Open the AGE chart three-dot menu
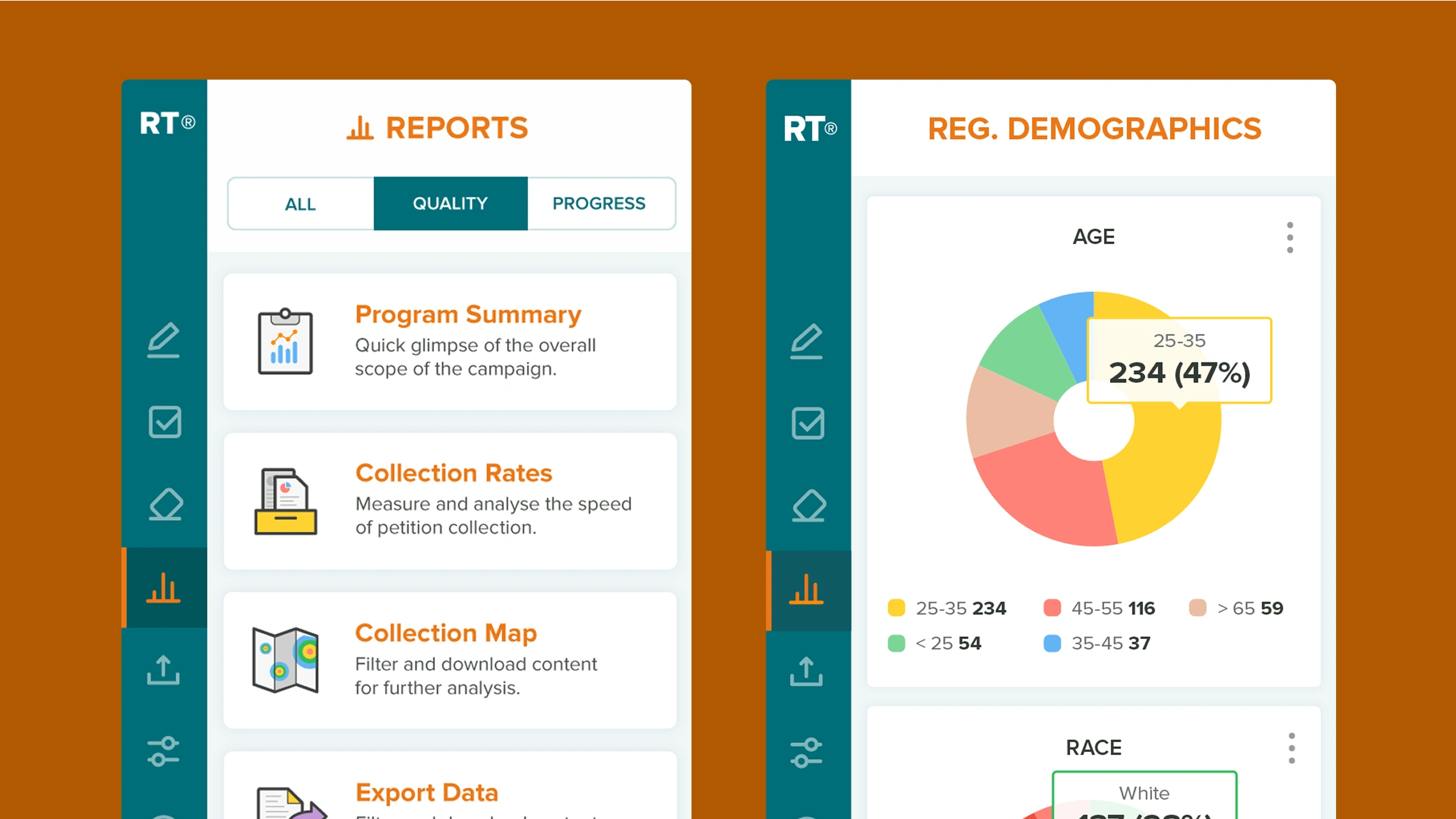 point(1290,237)
